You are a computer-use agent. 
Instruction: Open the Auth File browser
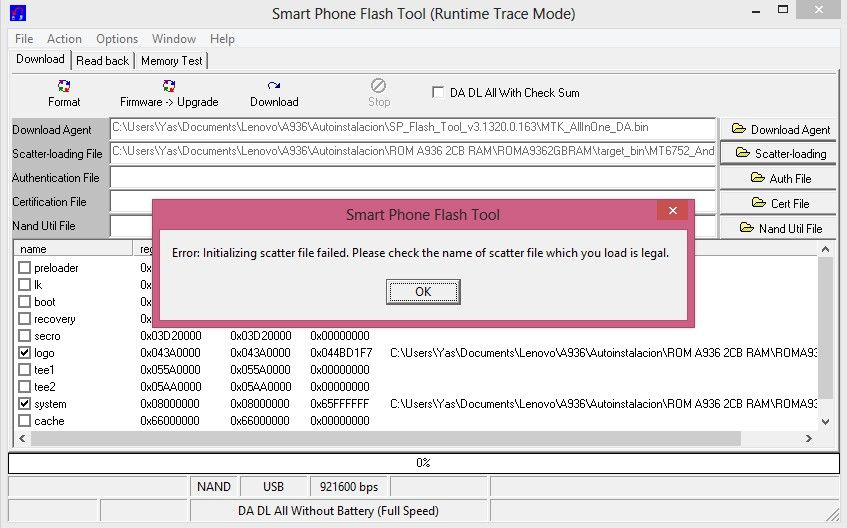pos(780,178)
